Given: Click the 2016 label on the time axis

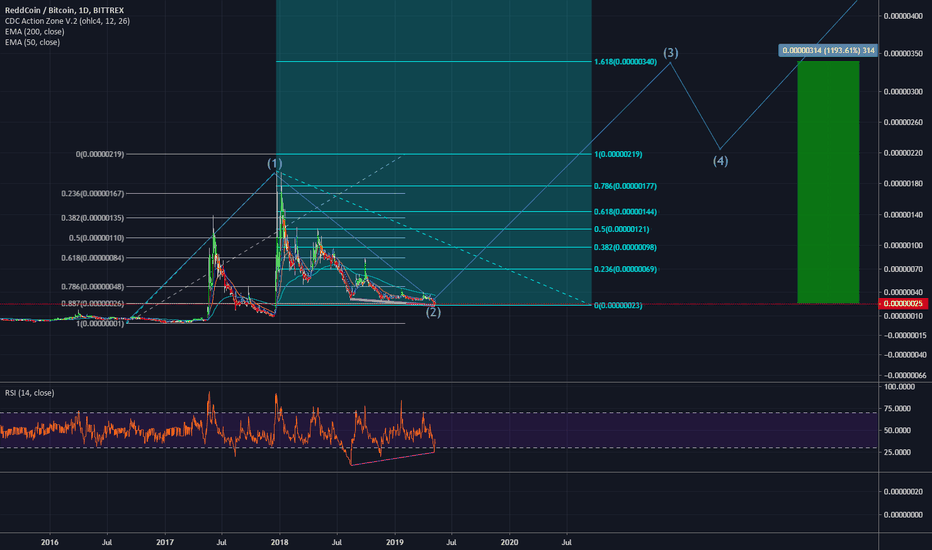Looking at the screenshot, I should point(50,542).
